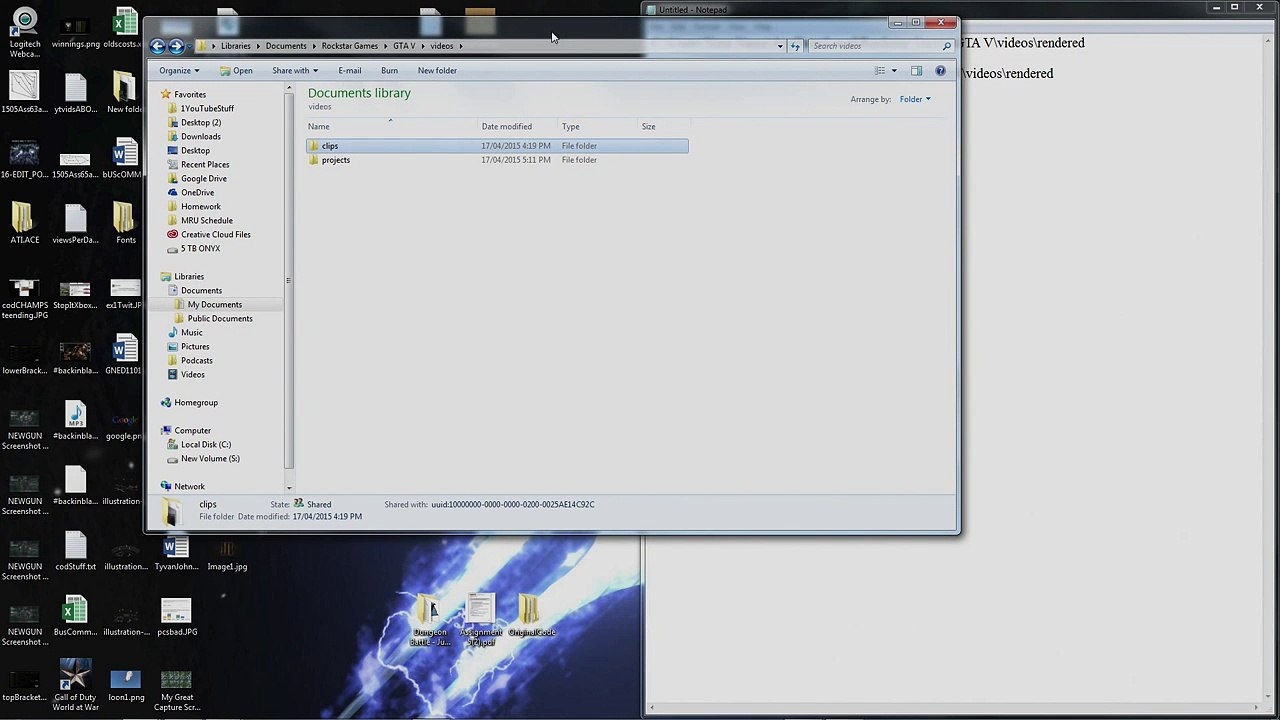Click the E-mail toolbar button
The height and width of the screenshot is (720, 1280).
point(349,71)
